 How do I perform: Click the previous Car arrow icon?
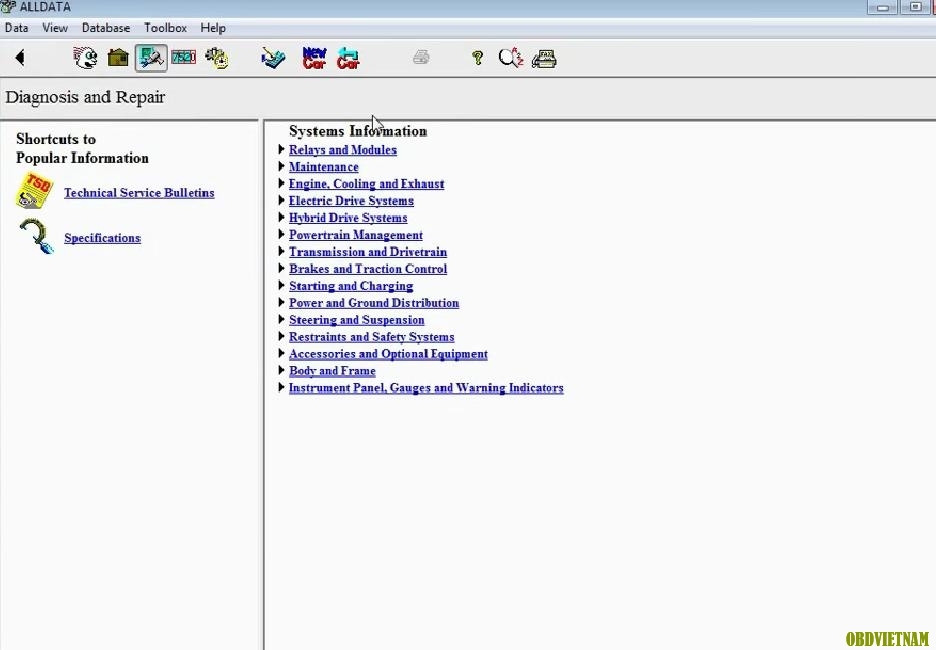pos(348,58)
